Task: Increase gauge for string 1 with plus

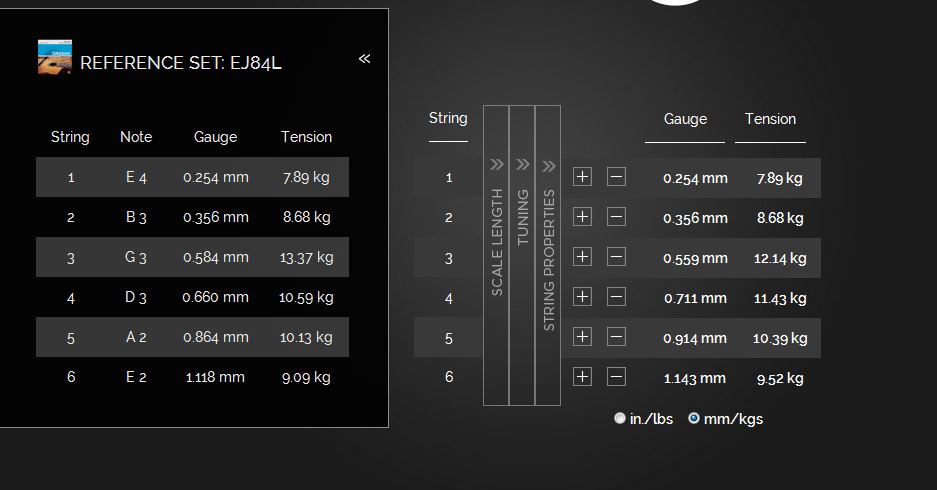Action: 582,177
